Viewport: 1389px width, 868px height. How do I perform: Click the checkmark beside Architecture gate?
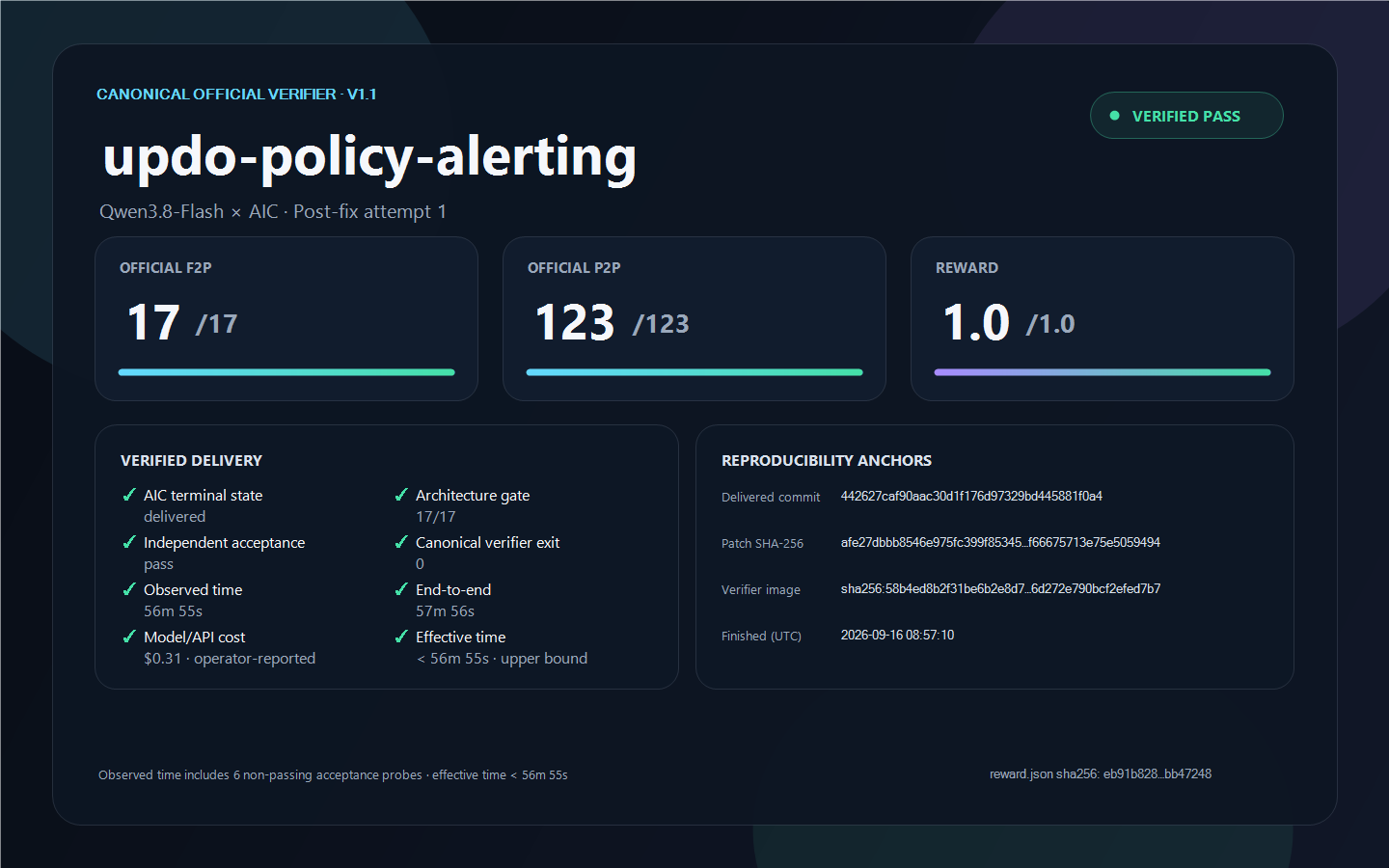tap(401, 495)
